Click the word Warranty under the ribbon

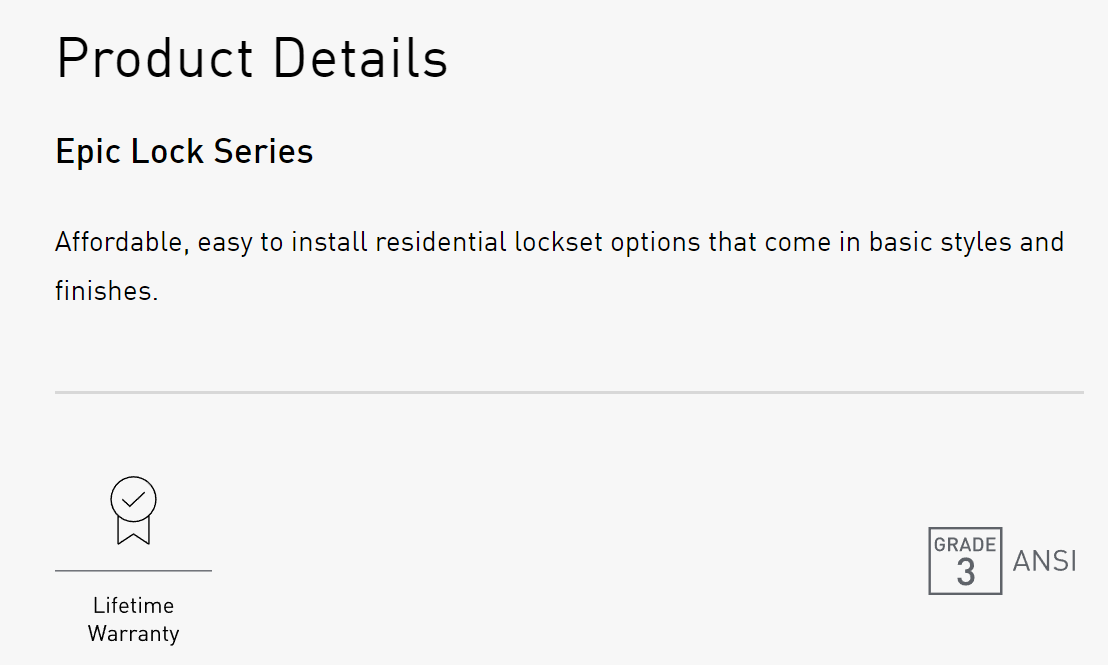pyautogui.click(x=133, y=633)
